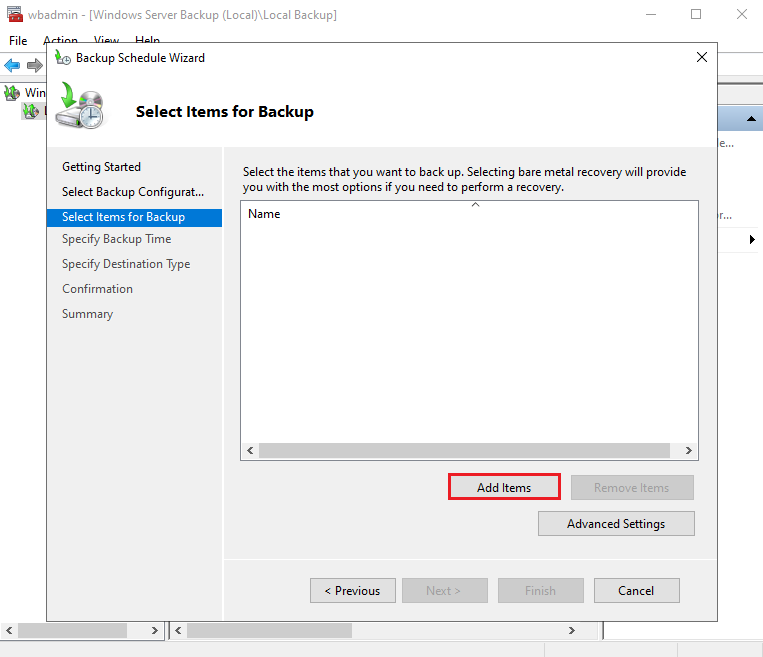
Task: Open Advanced Settings
Action: coord(615,524)
